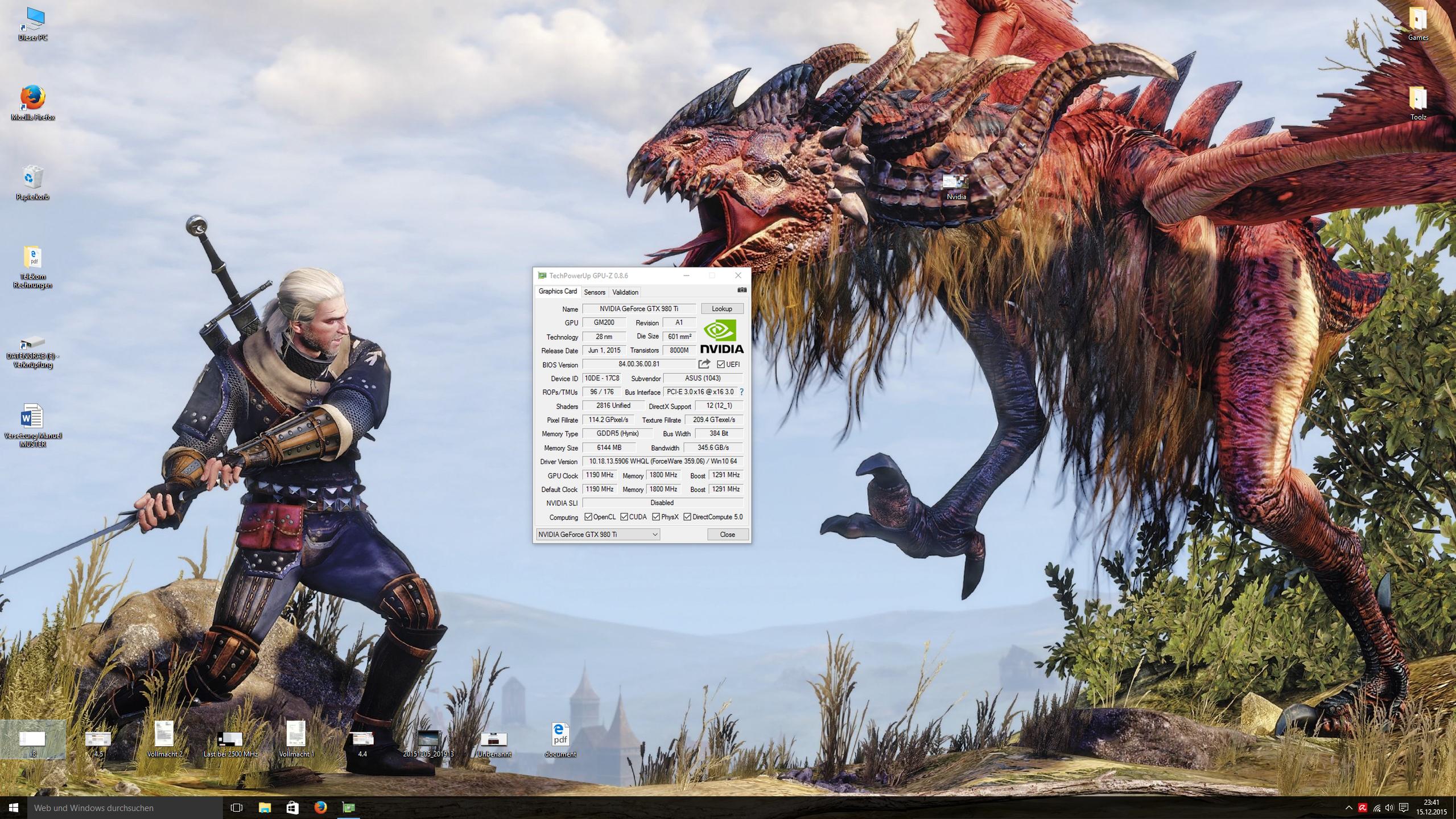Switch to the Validation tab
This screenshot has height=819, width=1456.
625,292
